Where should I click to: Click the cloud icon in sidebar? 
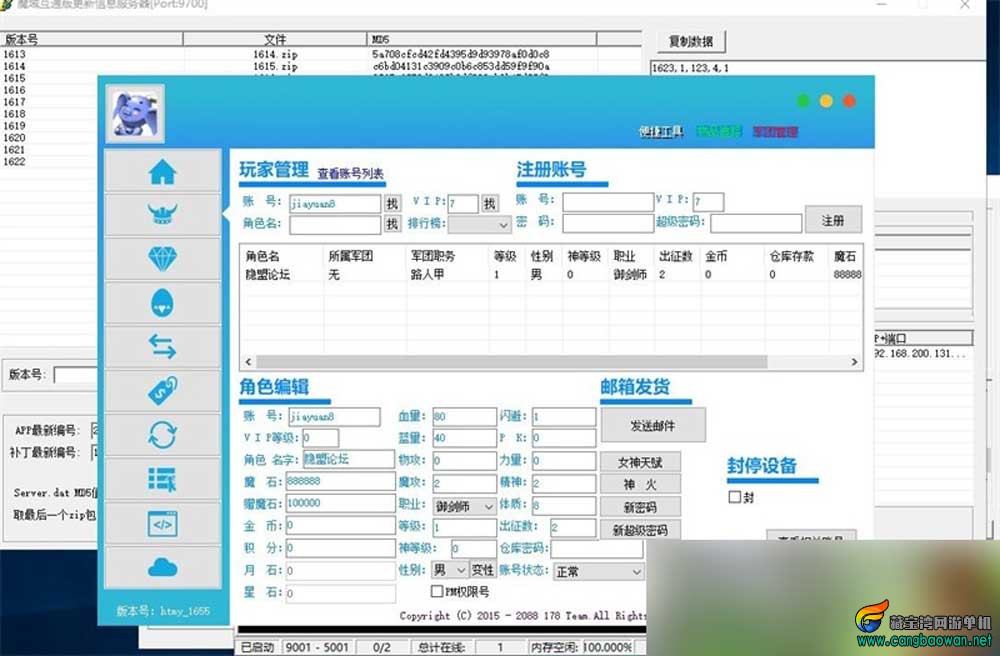(162, 567)
